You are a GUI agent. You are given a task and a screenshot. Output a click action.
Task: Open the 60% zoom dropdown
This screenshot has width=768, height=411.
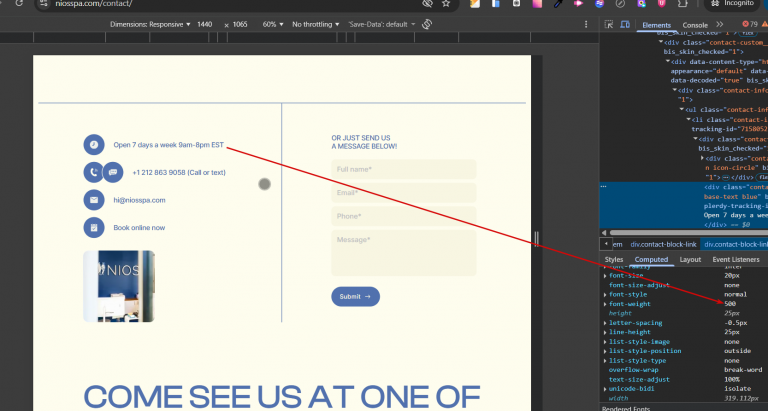273,24
